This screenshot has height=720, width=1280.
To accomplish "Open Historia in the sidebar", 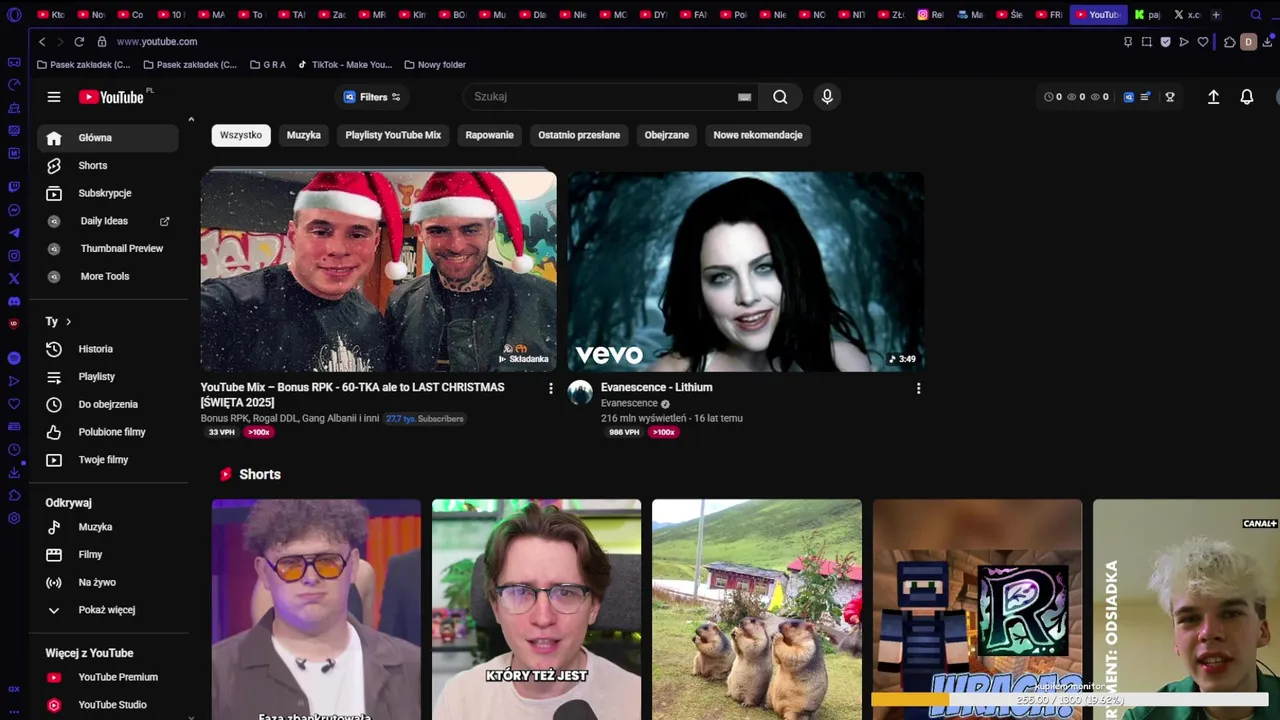I will 108,349.
